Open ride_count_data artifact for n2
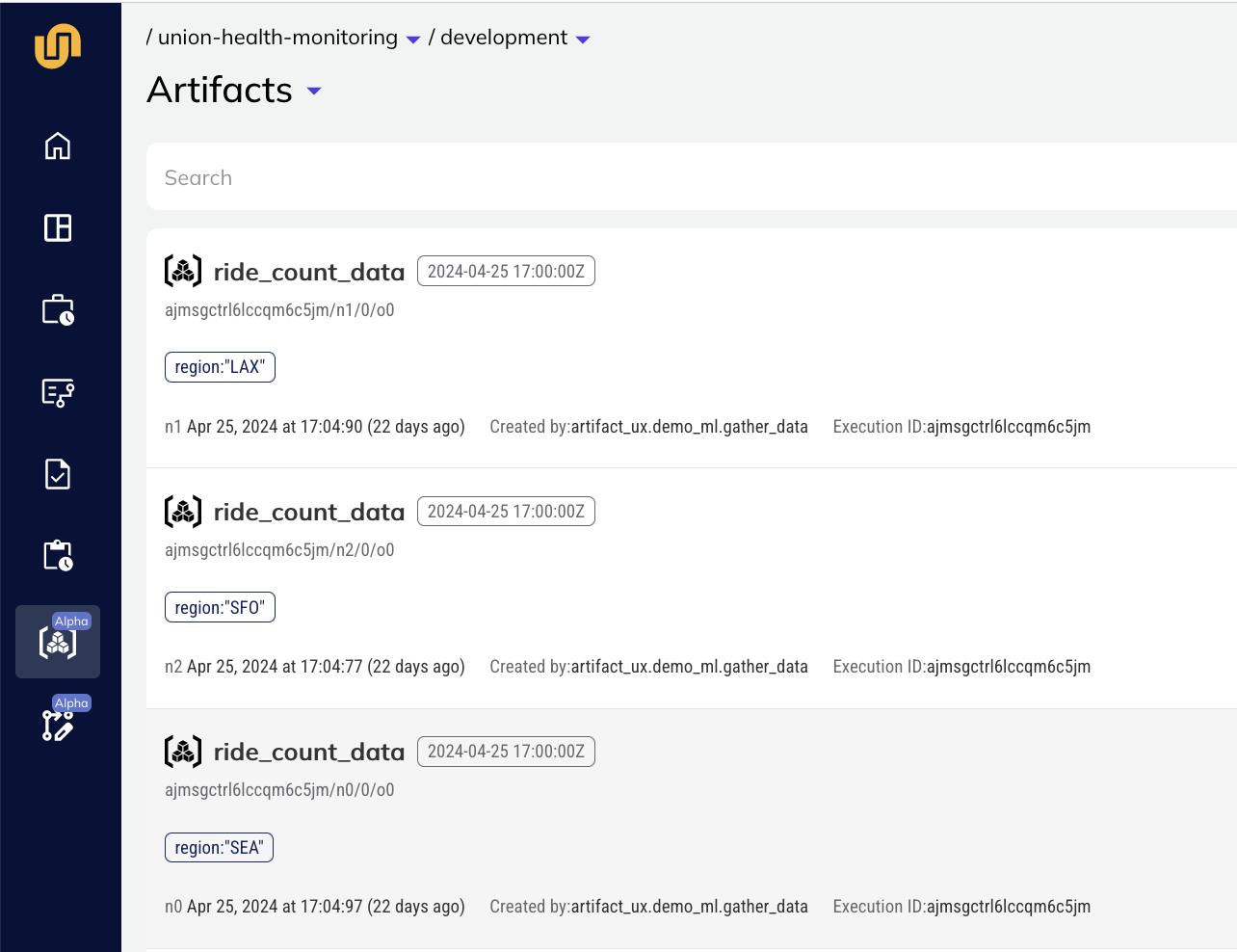 click(309, 512)
